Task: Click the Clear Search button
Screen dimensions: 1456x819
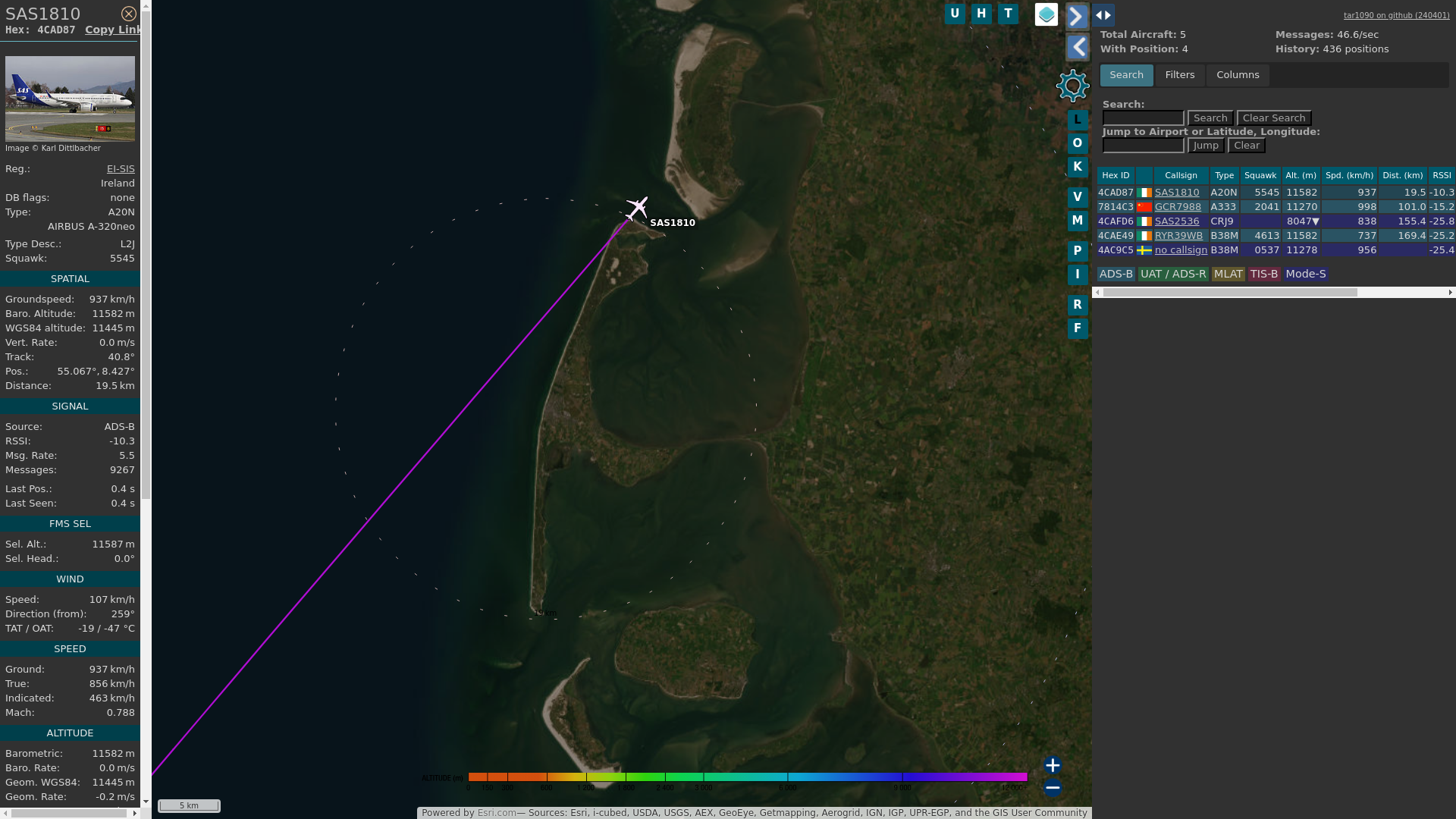Action: click(x=1274, y=118)
